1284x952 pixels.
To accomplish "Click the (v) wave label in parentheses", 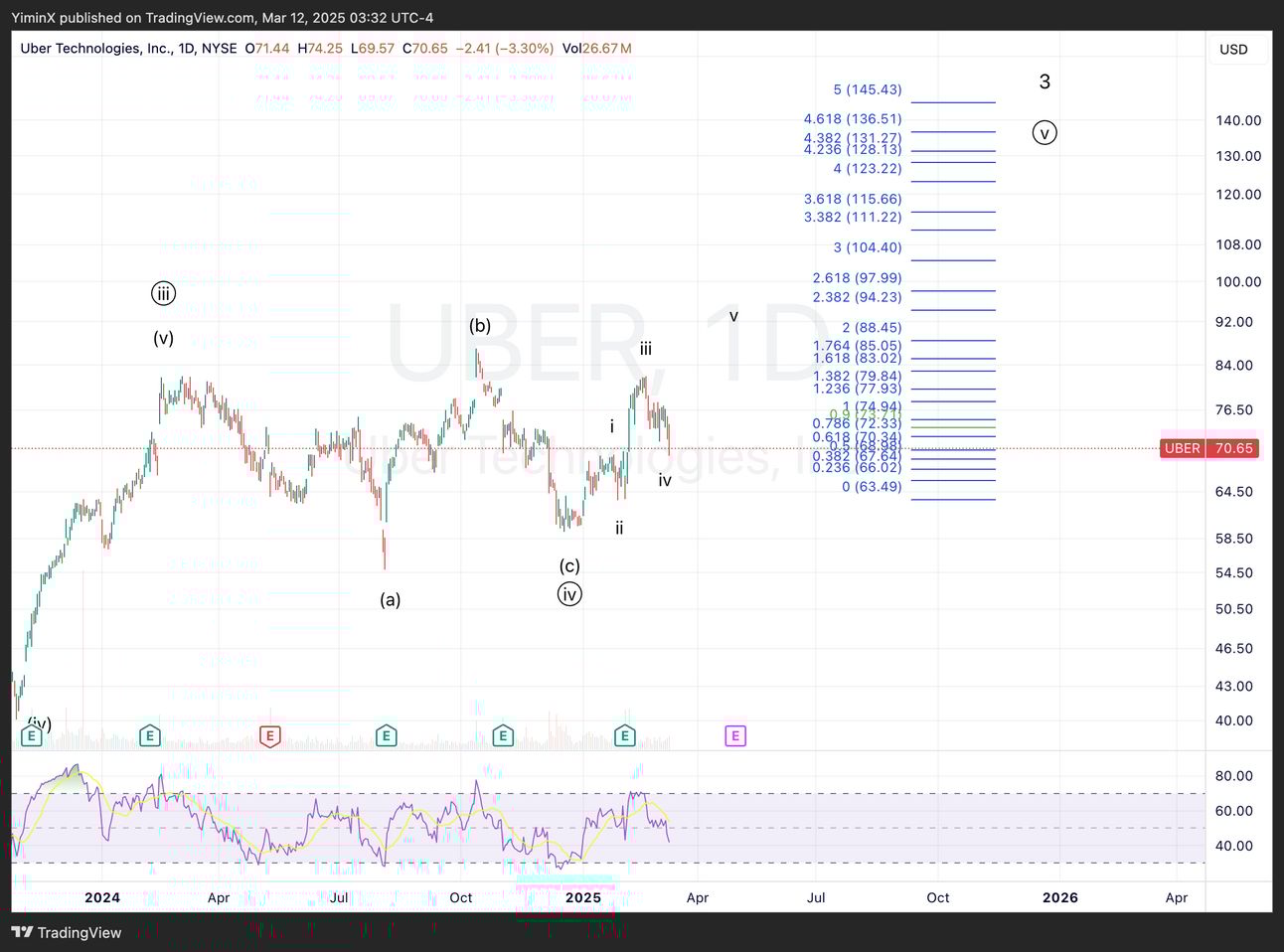I will pos(164,338).
